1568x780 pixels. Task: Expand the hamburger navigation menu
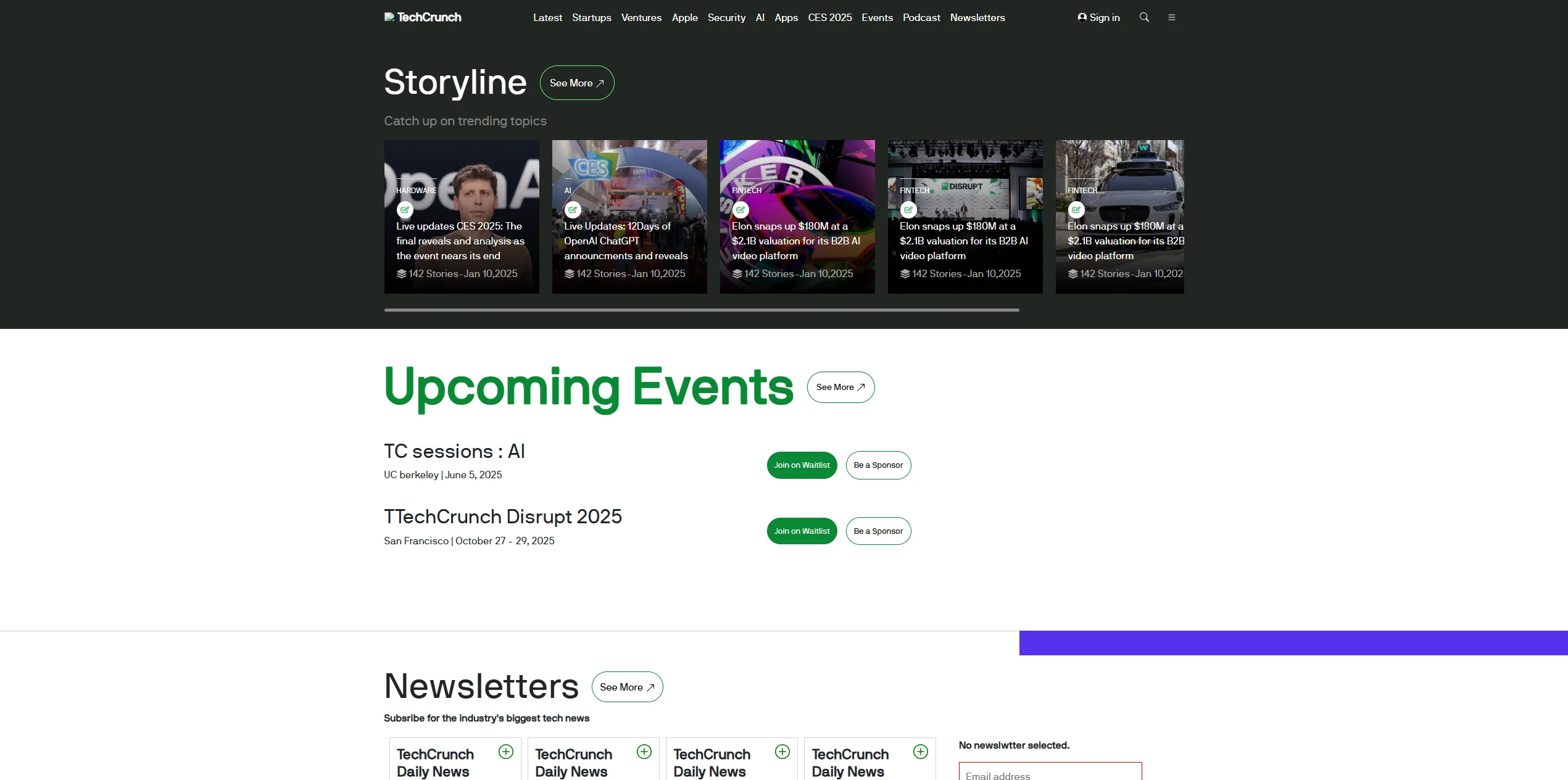1172,17
